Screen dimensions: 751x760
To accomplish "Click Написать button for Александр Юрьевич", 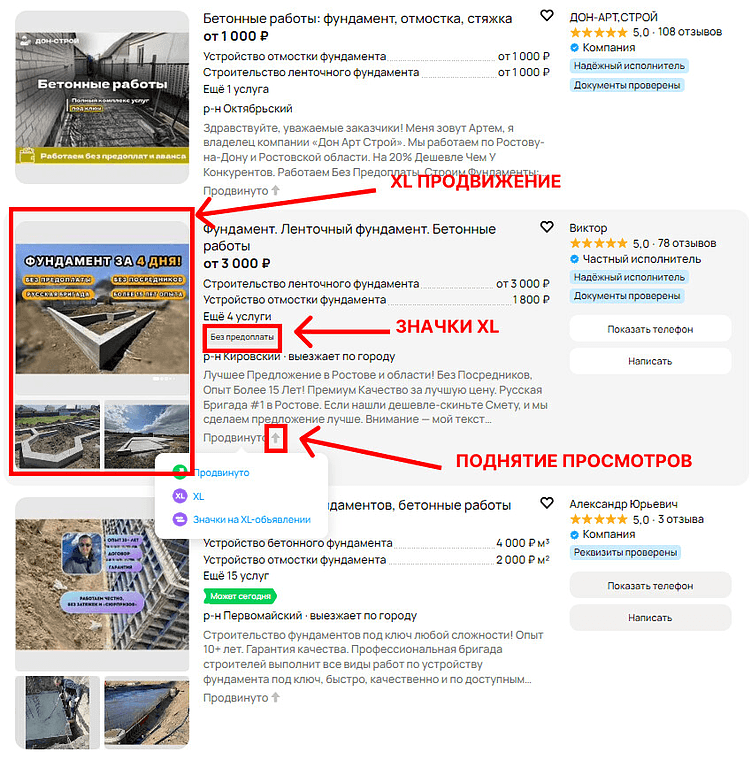I will (x=650, y=618).
